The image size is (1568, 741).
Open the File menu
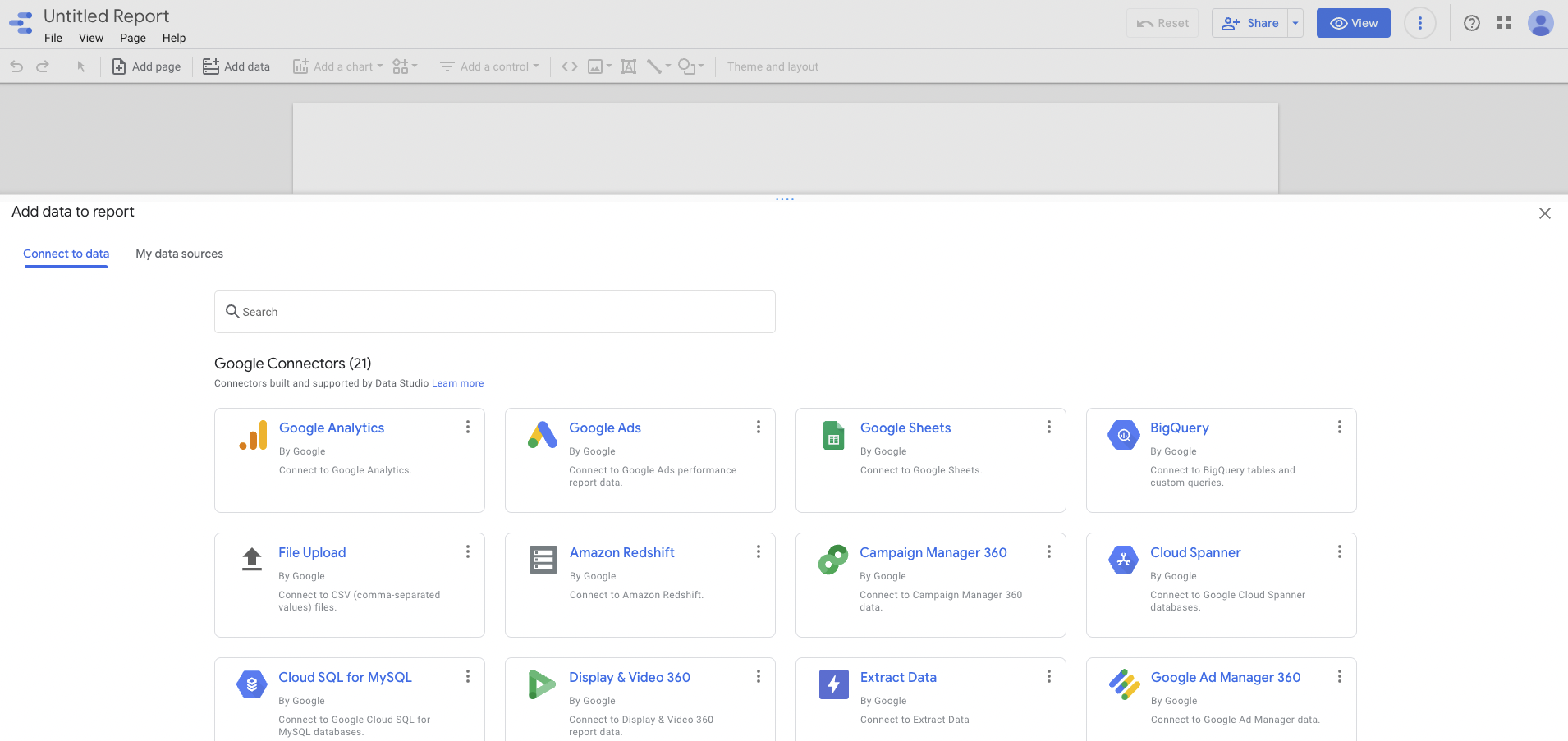pos(53,38)
